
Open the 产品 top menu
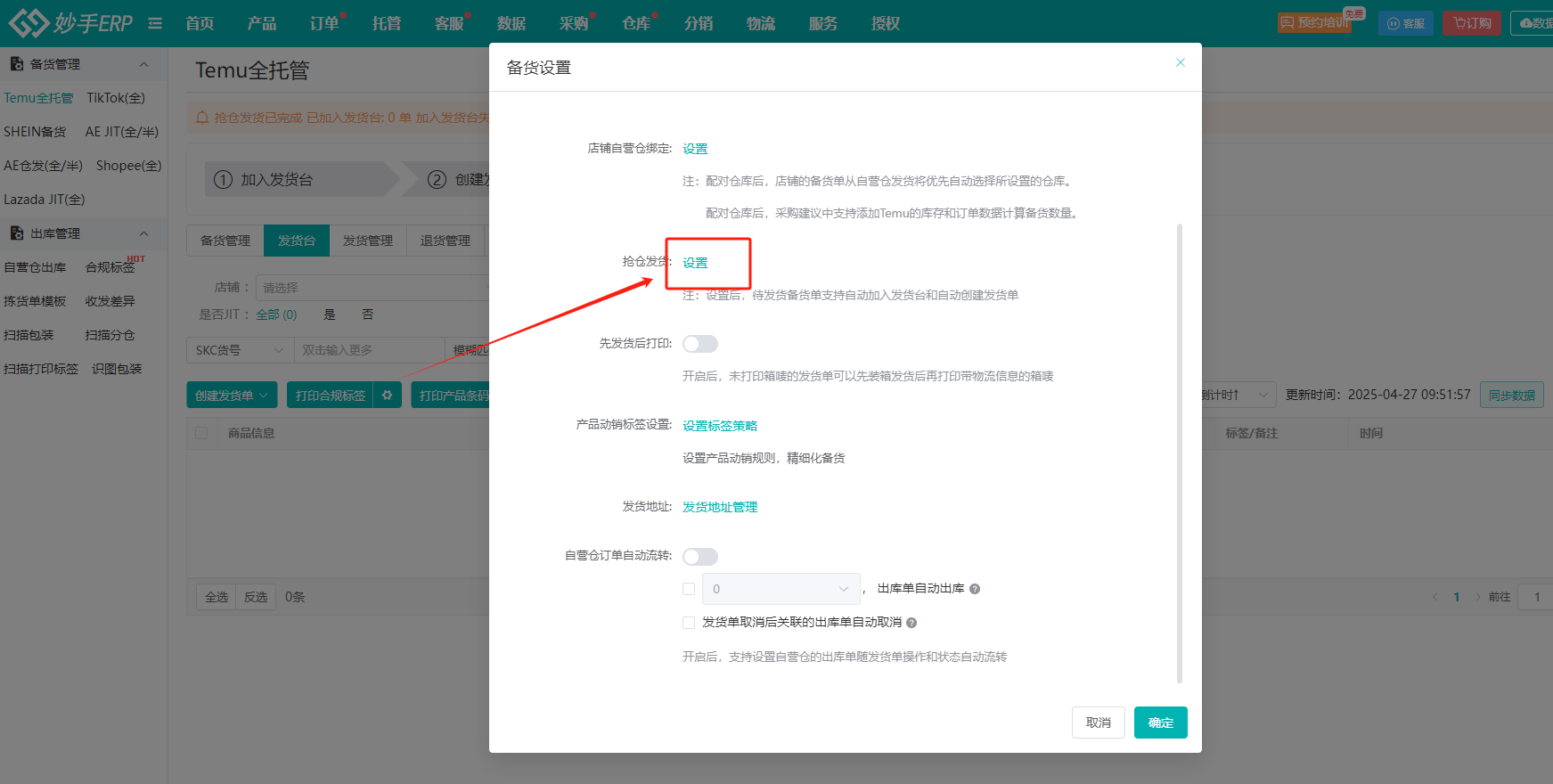(x=262, y=23)
